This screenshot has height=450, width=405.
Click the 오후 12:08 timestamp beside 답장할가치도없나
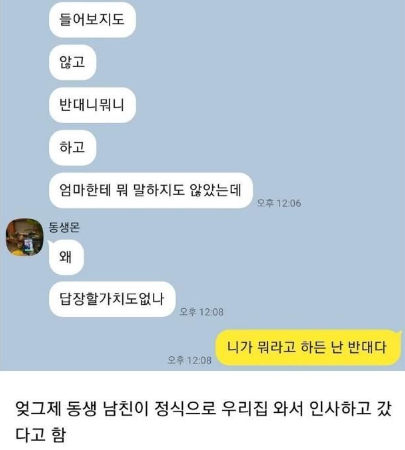[x=201, y=312]
